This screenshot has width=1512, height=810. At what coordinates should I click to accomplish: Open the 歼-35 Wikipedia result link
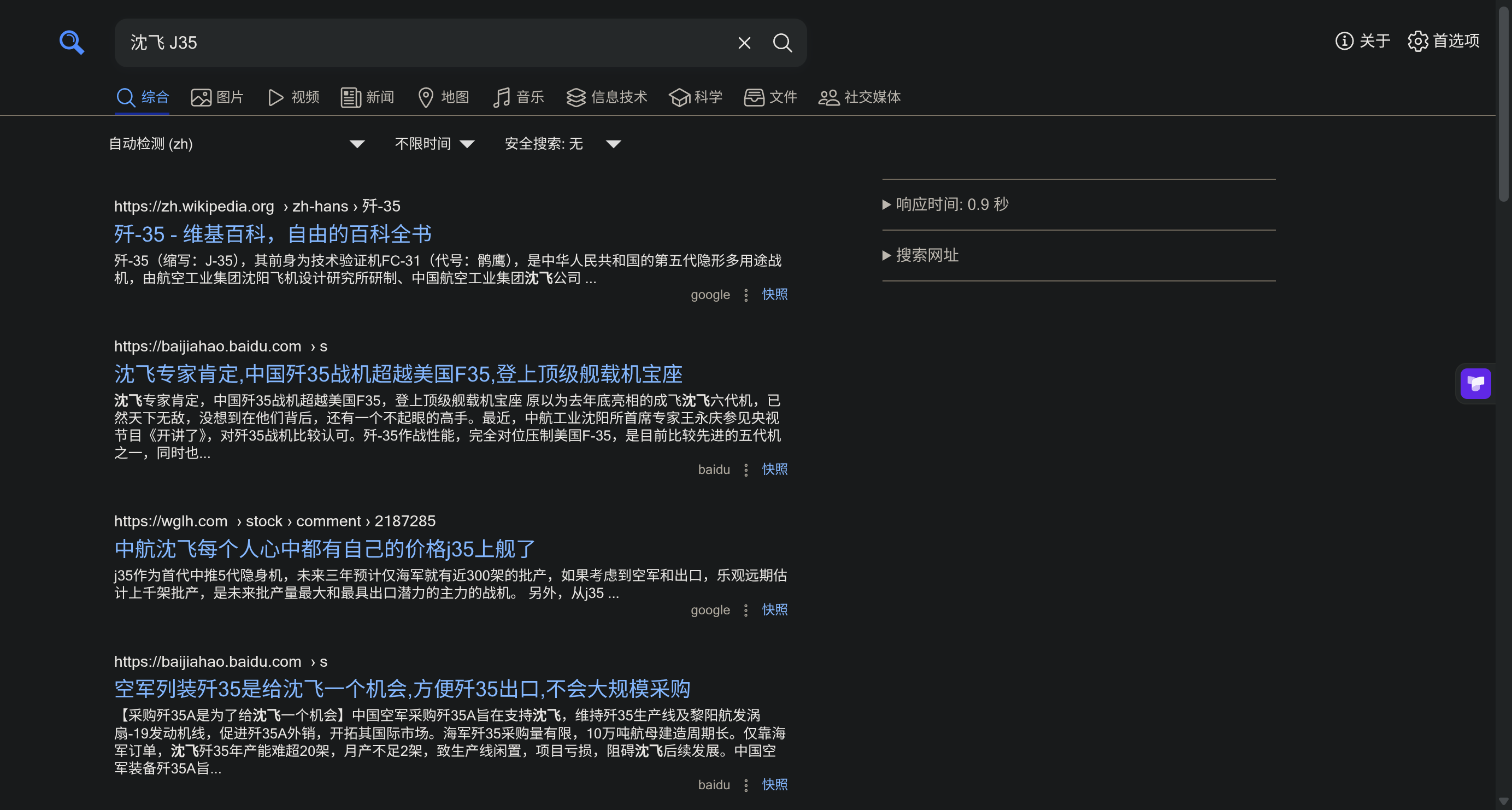coord(273,234)
